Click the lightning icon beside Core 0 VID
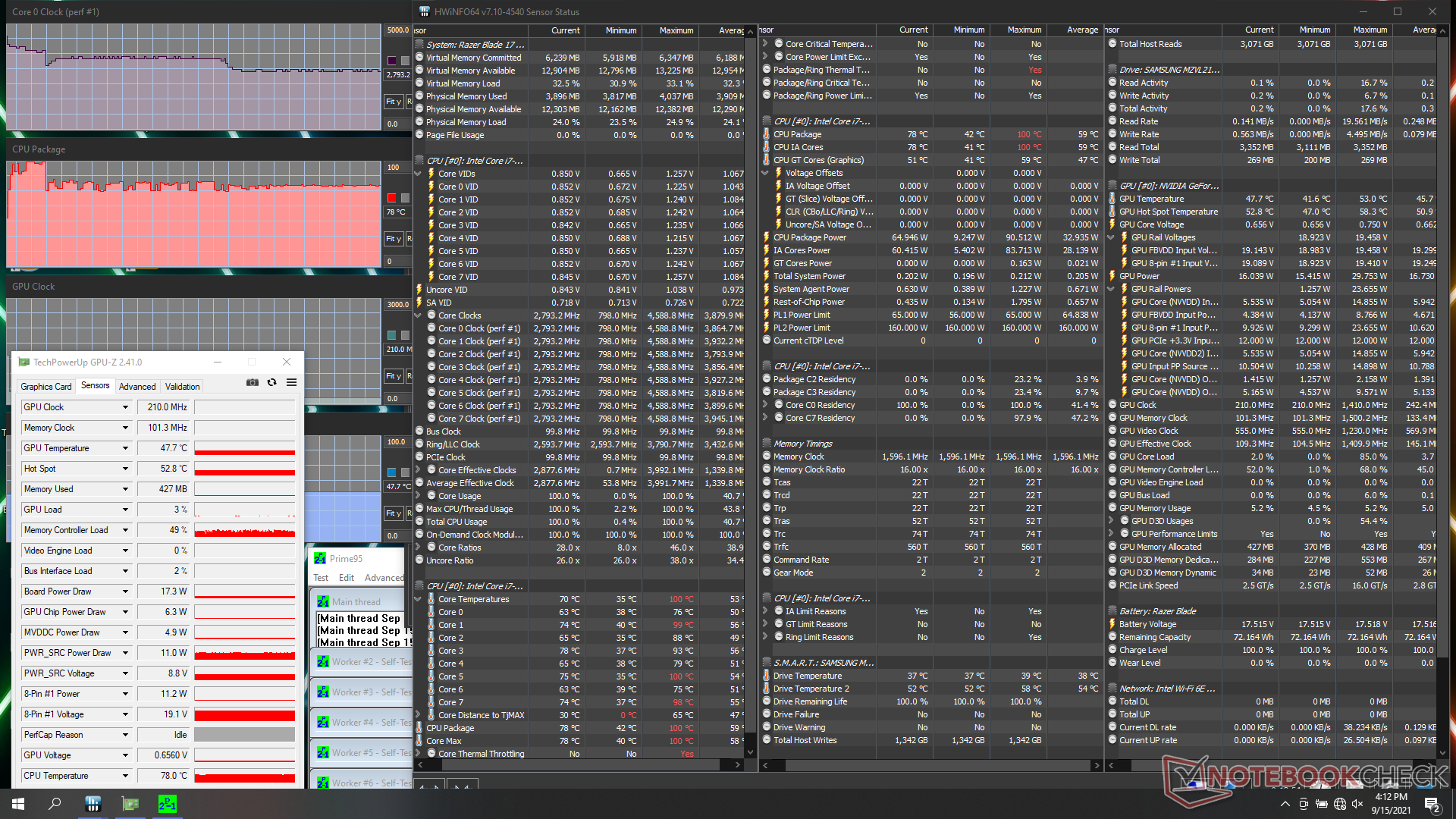The width and height of the screenshot is (1456, 819). [x=431, y=187]
